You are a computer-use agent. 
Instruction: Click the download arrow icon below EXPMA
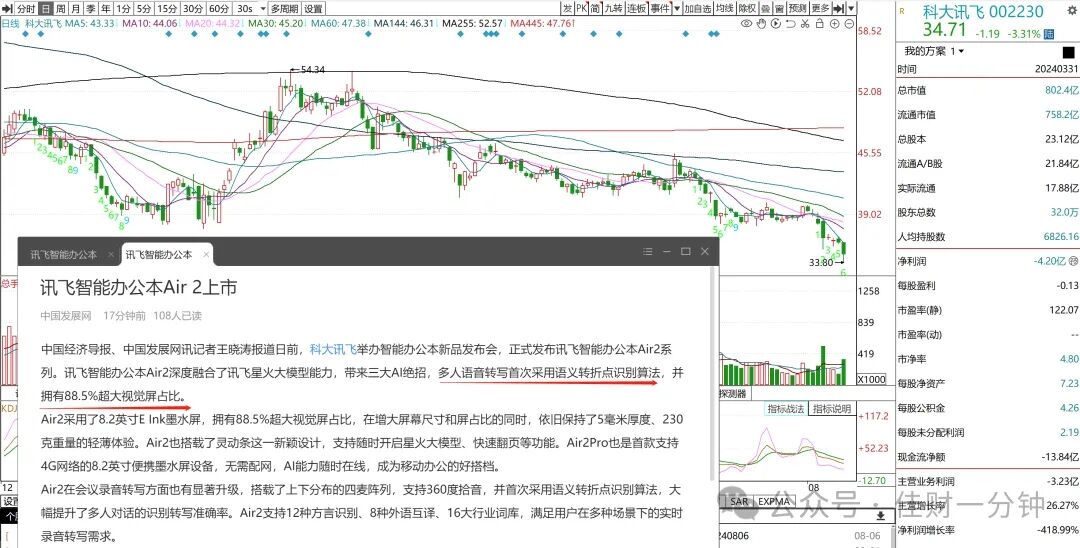pyautogui.click(x=880, y=516)
